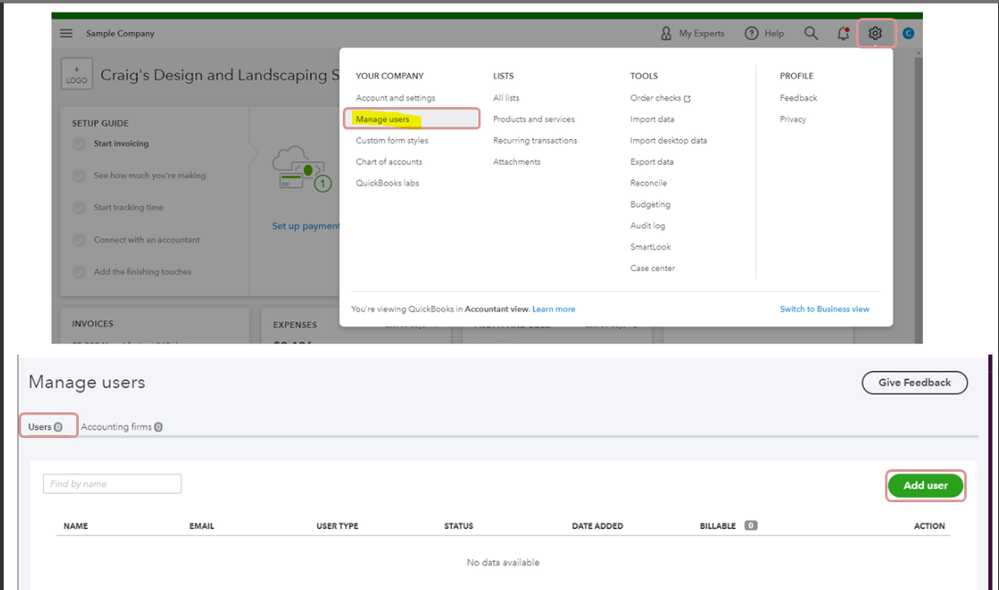Switch to Business view
The height and width of the screenshot is (590, 999).
pyautogui.click(x=824, y=309)
